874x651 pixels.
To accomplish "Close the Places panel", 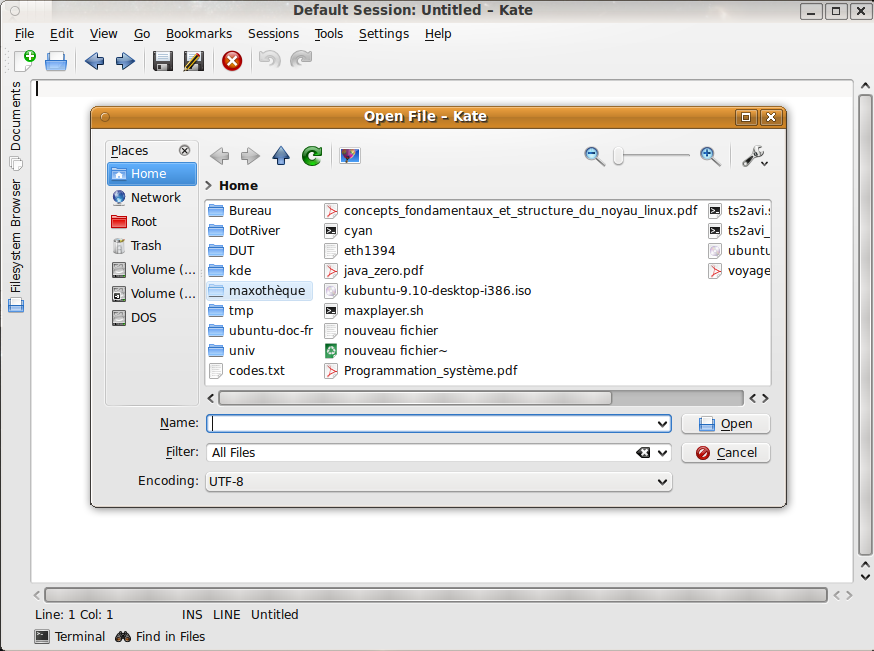I will point(184,150).
